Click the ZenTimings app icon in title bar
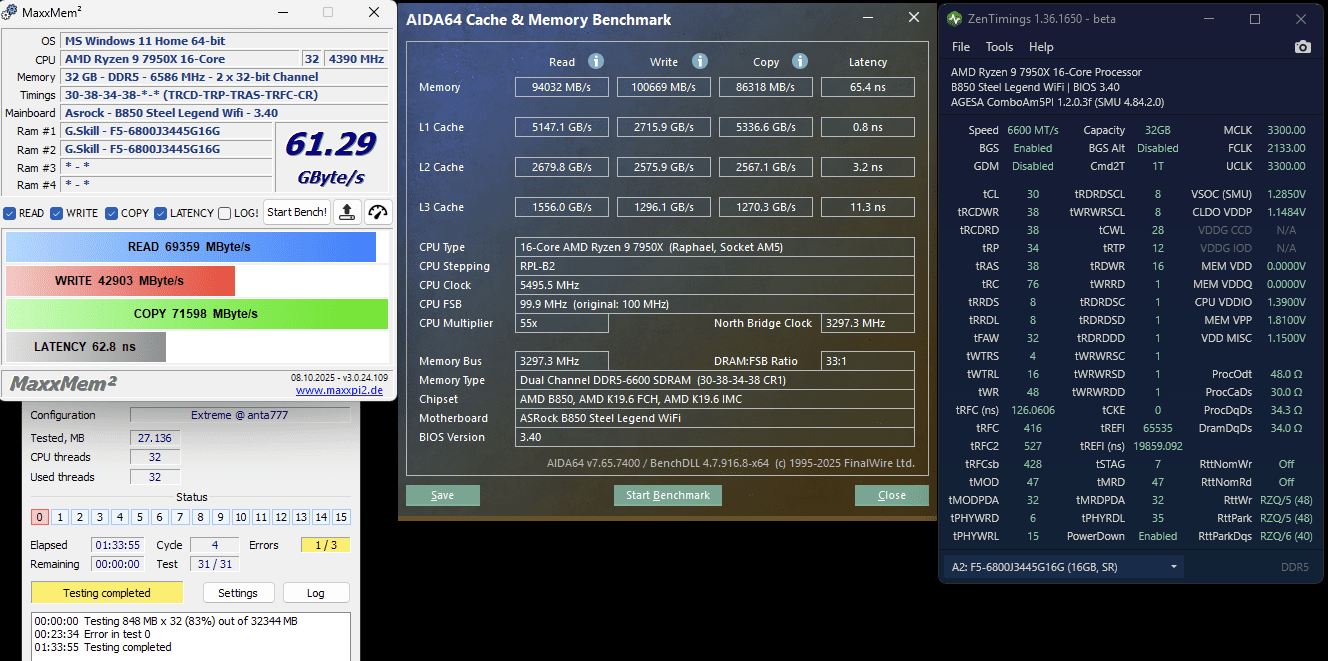 [x=954, y=19]
